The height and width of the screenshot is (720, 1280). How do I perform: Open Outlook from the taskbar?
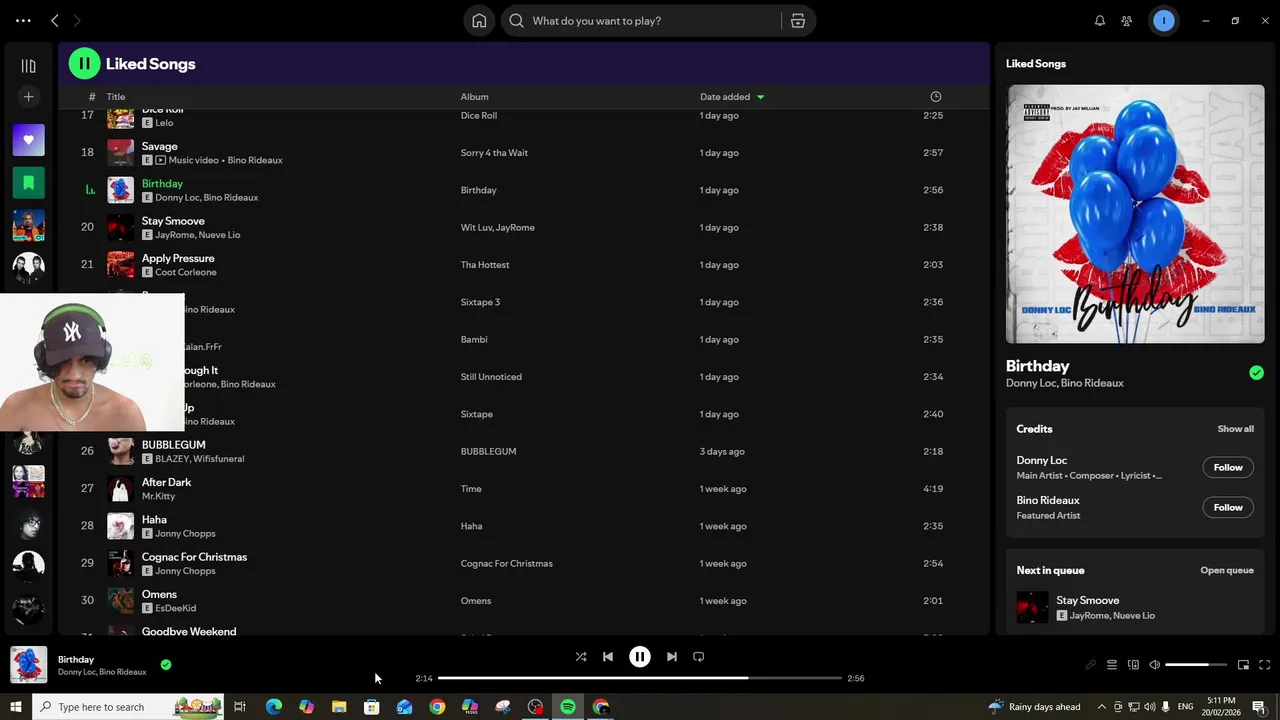[x=404, y=707]
